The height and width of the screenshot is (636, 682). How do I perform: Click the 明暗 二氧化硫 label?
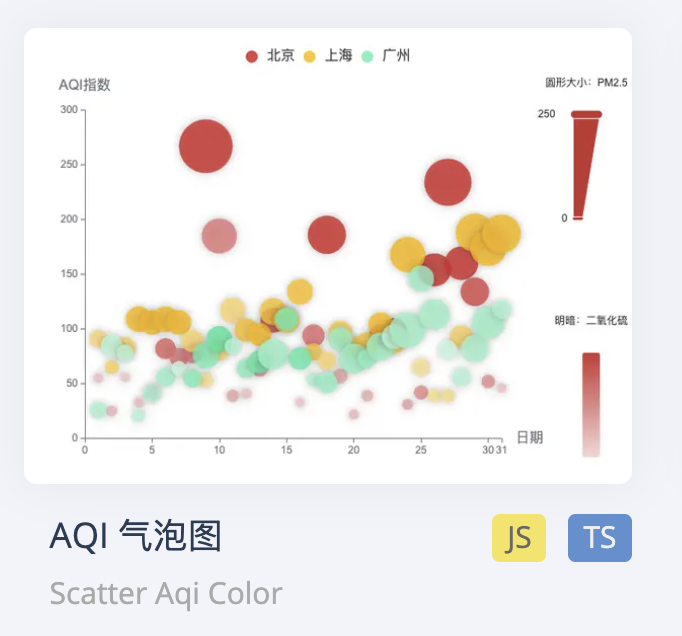[591, 321]
